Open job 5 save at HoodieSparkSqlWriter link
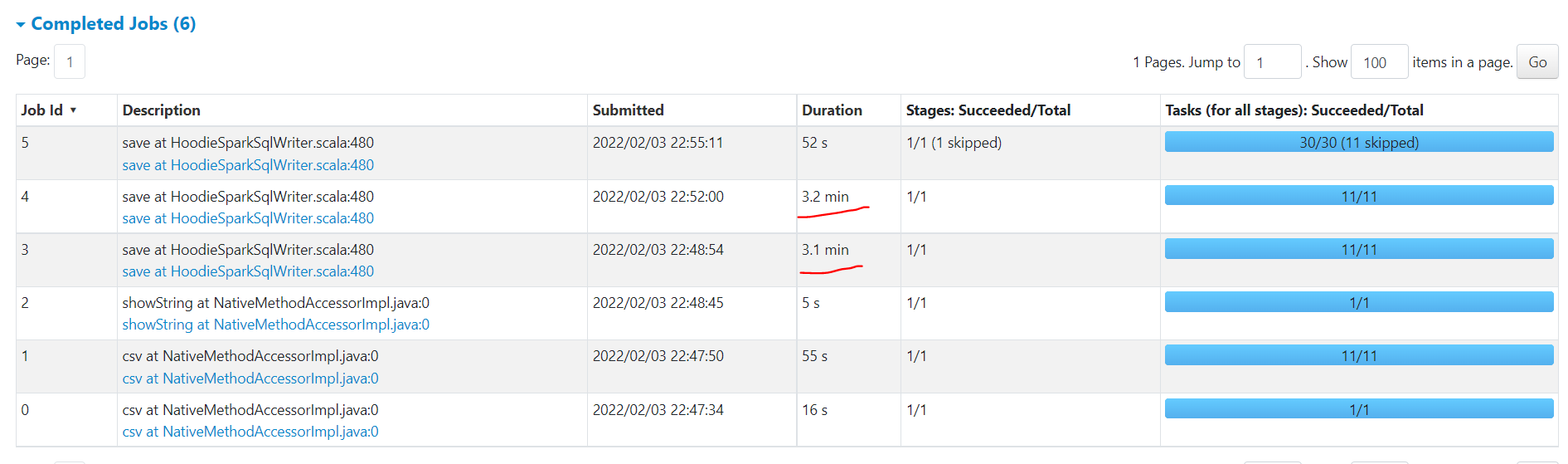The image size is (1568, 464). tap(248, 165)
